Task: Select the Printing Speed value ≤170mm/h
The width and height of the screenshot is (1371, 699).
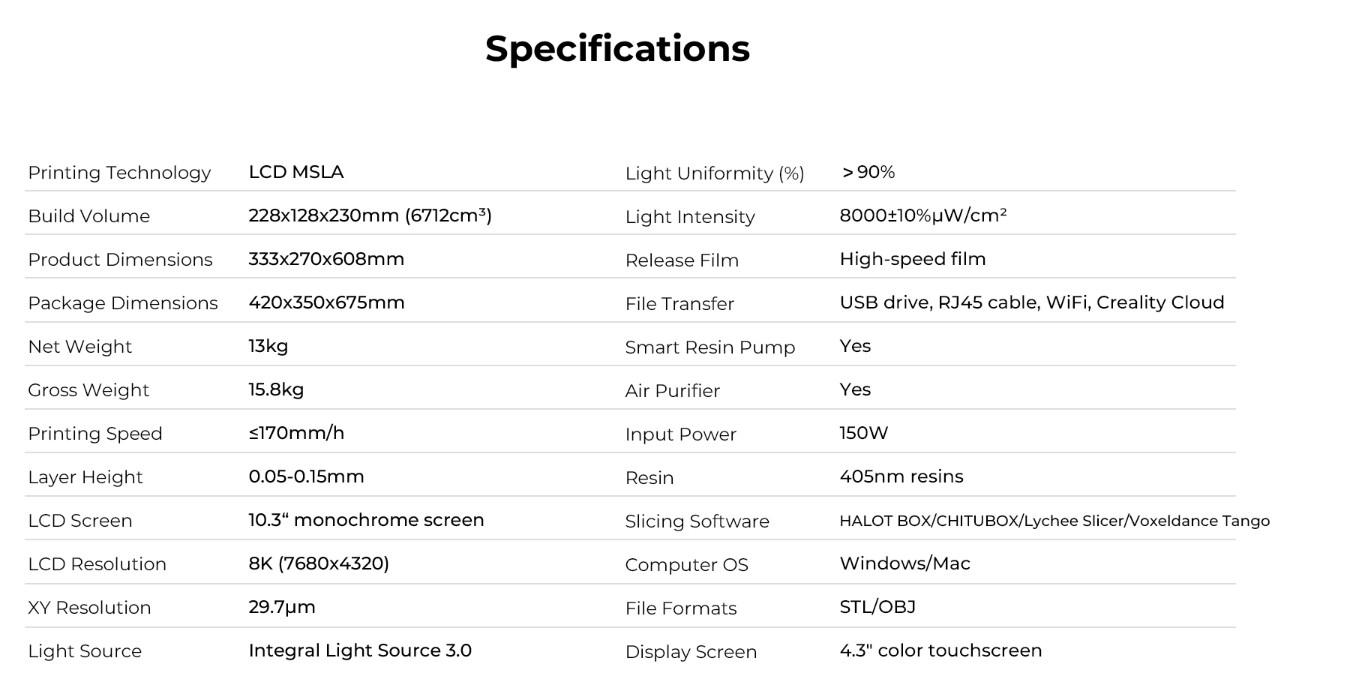Action: point(296,433)
